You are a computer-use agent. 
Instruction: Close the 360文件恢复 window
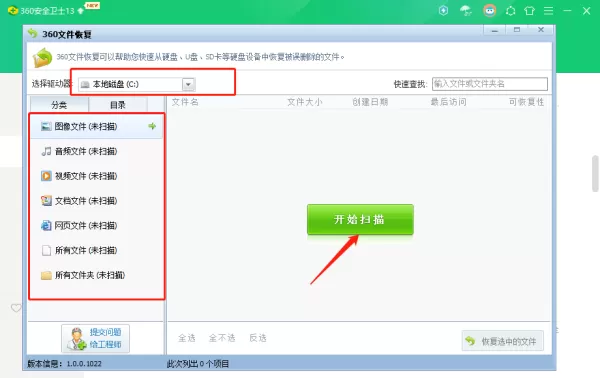coord(541,30)
